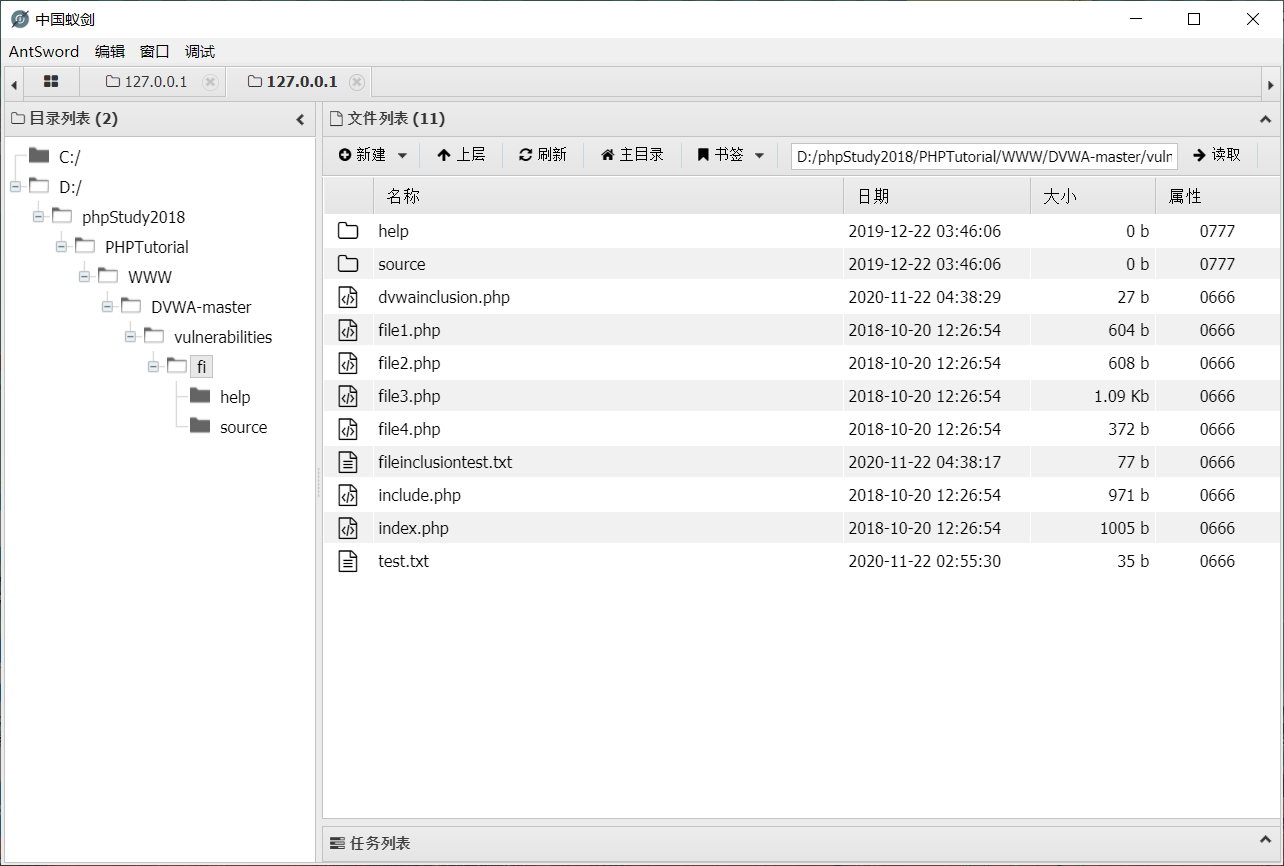
Task: Select the WWW folder in tree
Action: click(x=149, y=277)
